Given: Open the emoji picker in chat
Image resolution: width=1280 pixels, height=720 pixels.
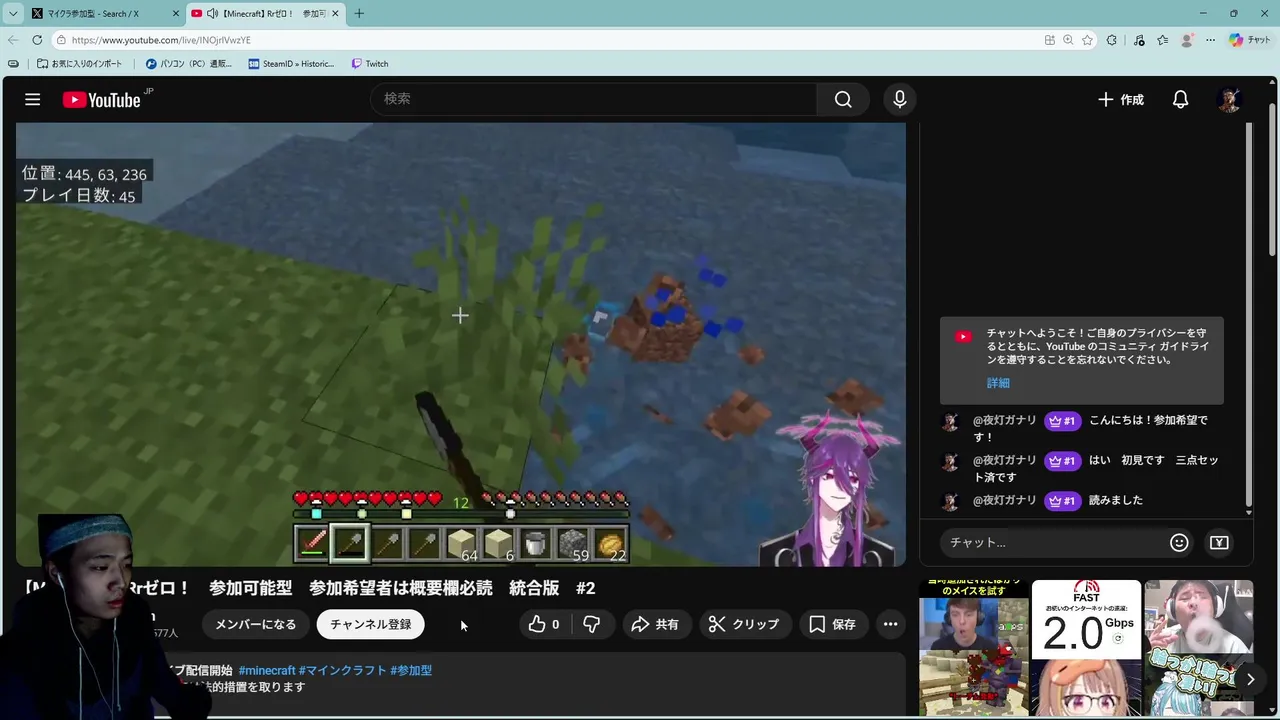Looking at the screenshot, I should point(1179,542).
